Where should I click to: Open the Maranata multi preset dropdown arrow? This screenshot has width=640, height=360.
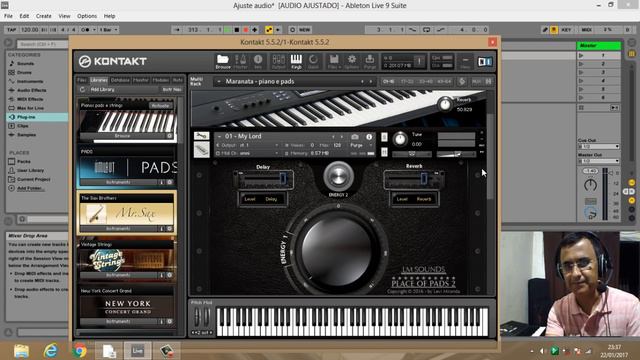pyautogui.click(x=219, y=82)
